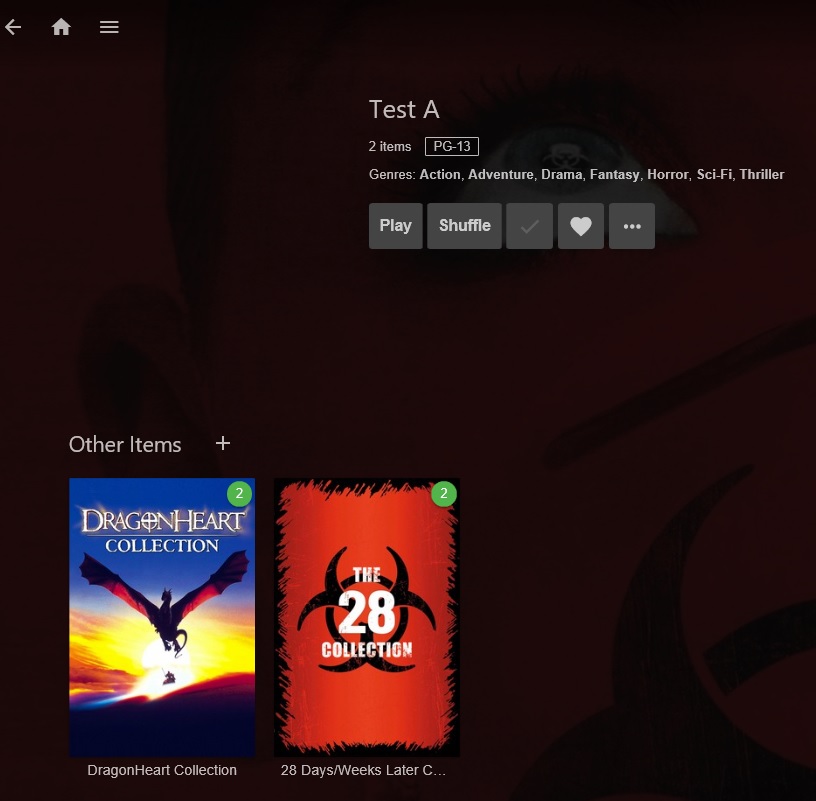Screen dimensions: 816x801
Task: Go to the home screen
Action: [61, 27]
